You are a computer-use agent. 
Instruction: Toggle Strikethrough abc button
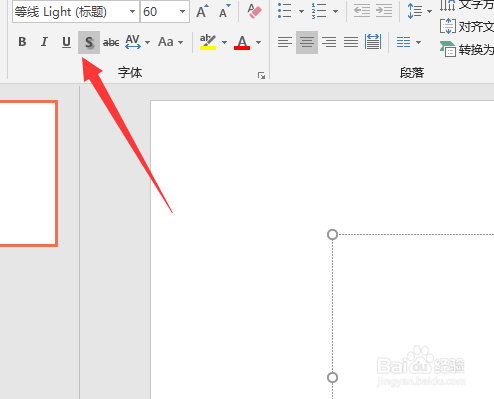(x=111, y=42)
